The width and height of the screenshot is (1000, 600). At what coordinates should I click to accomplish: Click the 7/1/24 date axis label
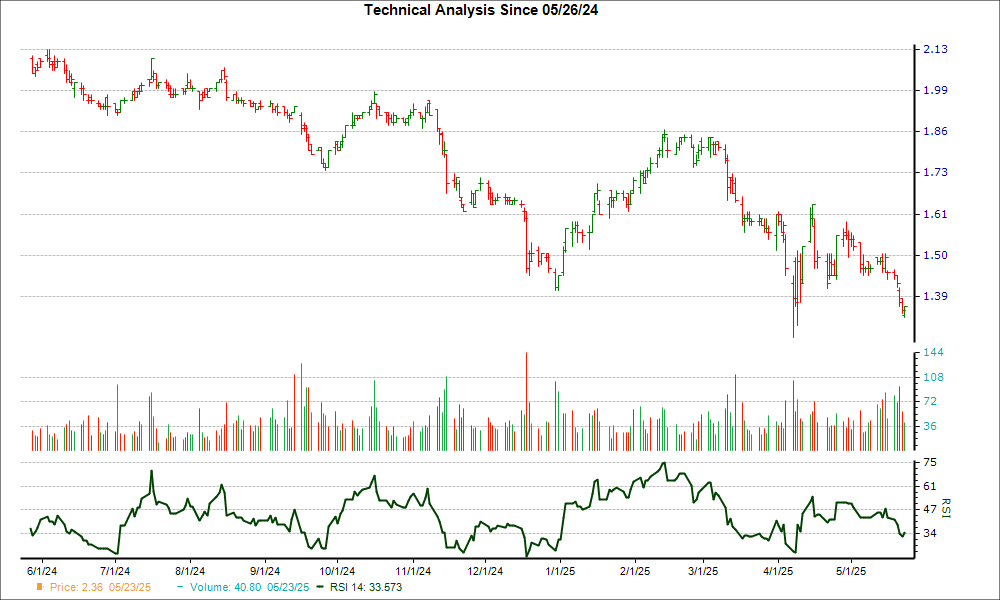pyautogui.click(x=115, y=571)
